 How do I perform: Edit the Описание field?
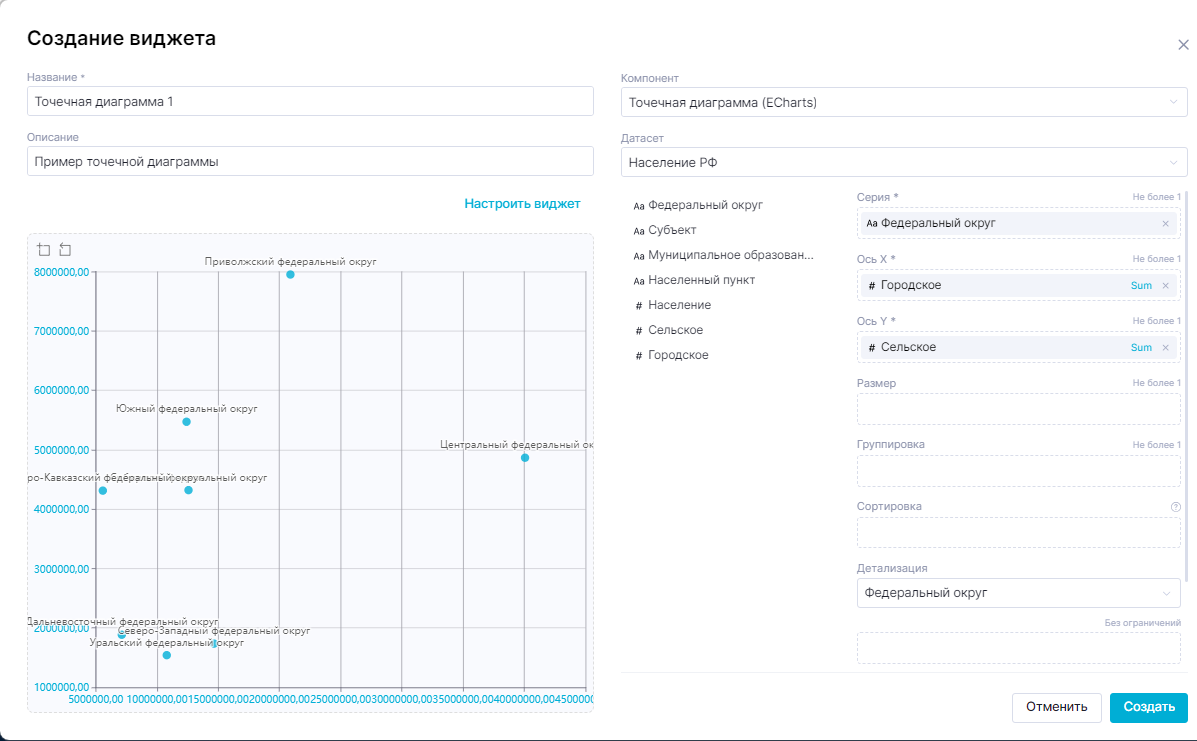click(310, 162)
